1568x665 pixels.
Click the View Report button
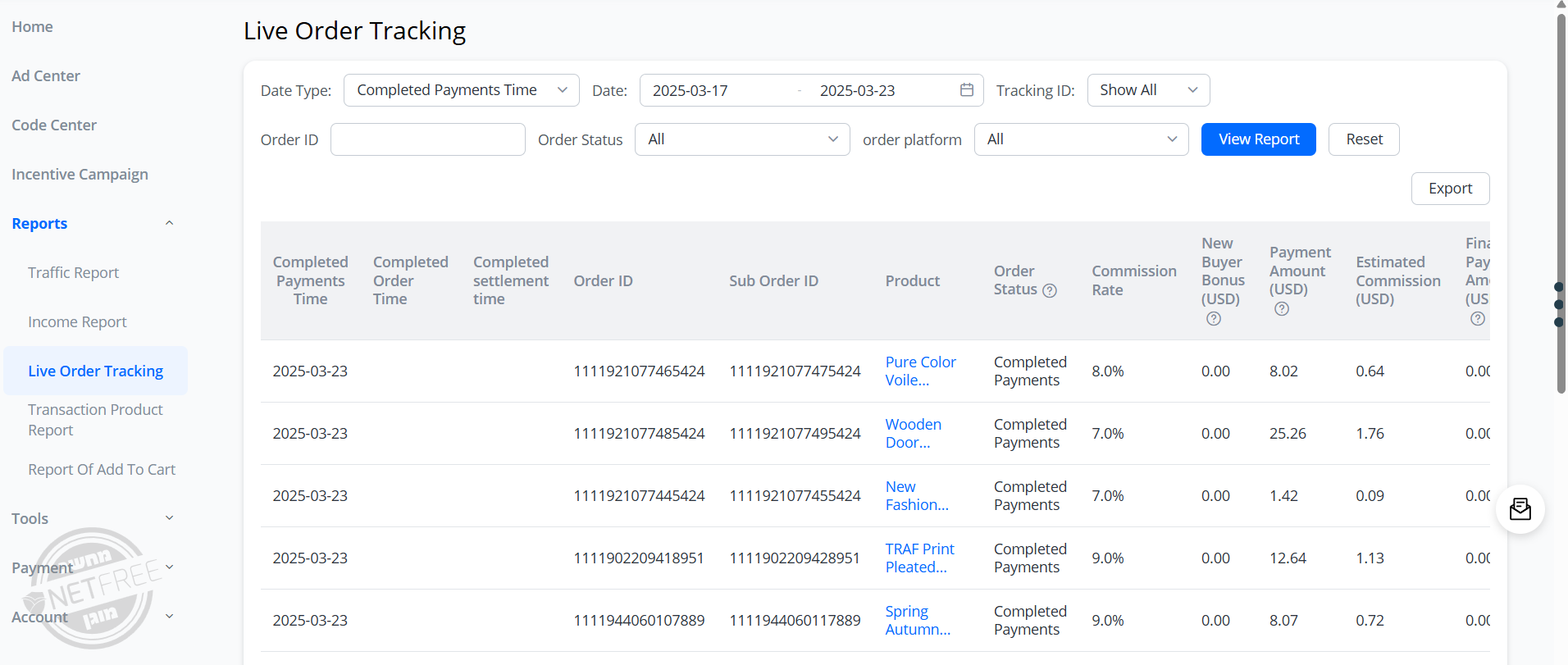click(1258, 139)
